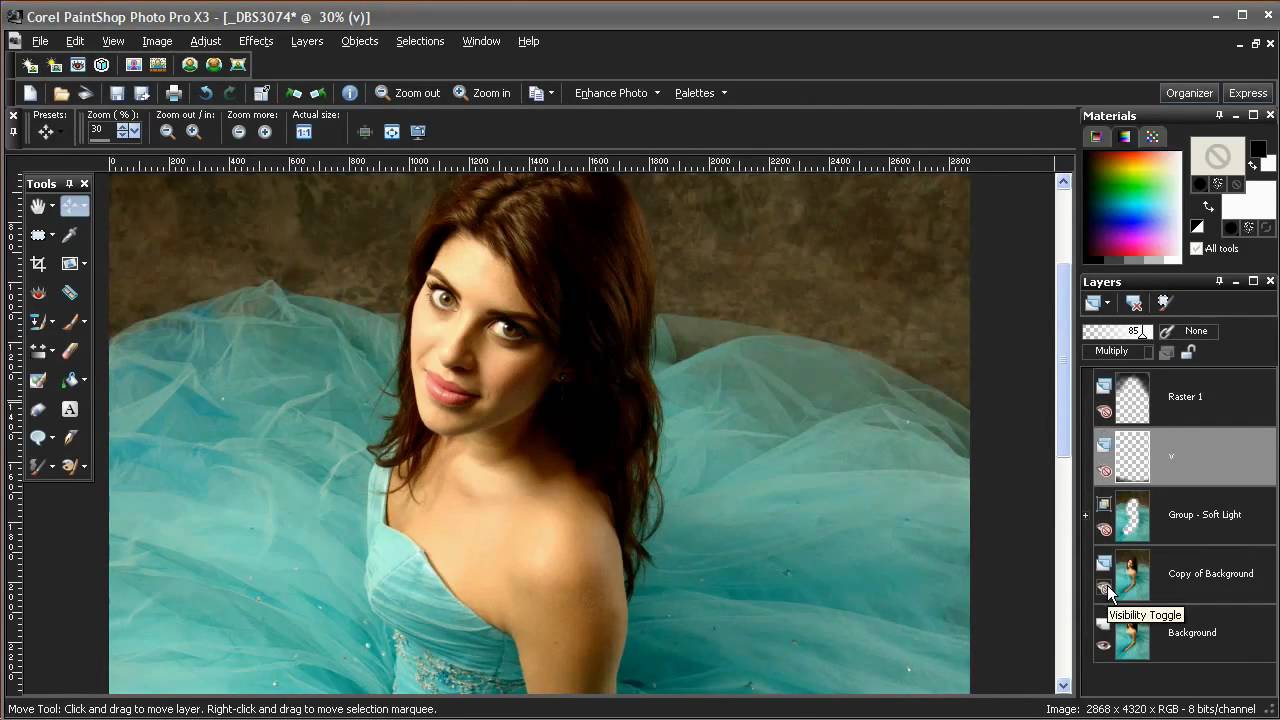Click the Organizer button
Image resolution: width=1280 pixels, height=720 pixels.
(1189, 93)
